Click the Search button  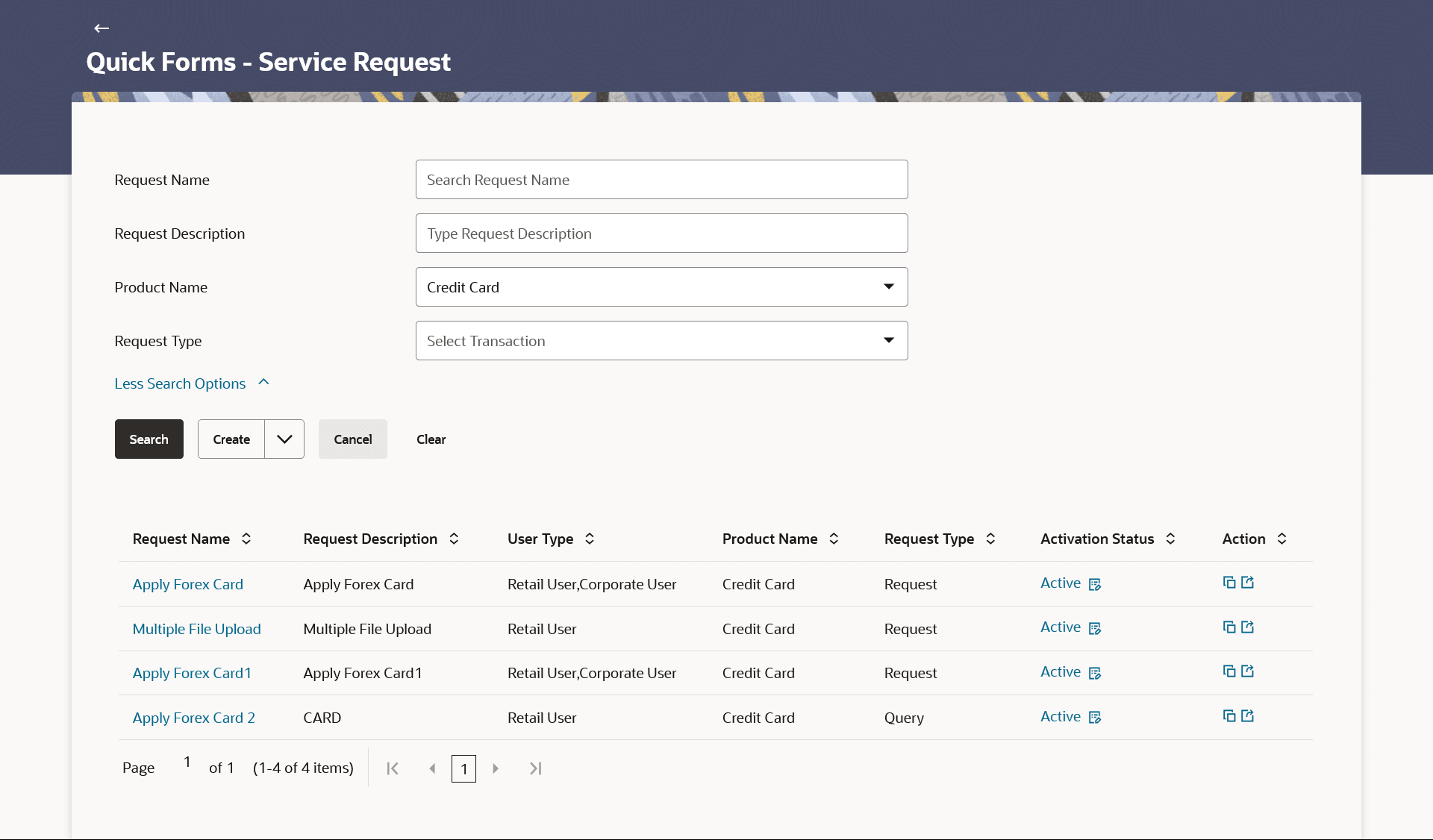149,439
